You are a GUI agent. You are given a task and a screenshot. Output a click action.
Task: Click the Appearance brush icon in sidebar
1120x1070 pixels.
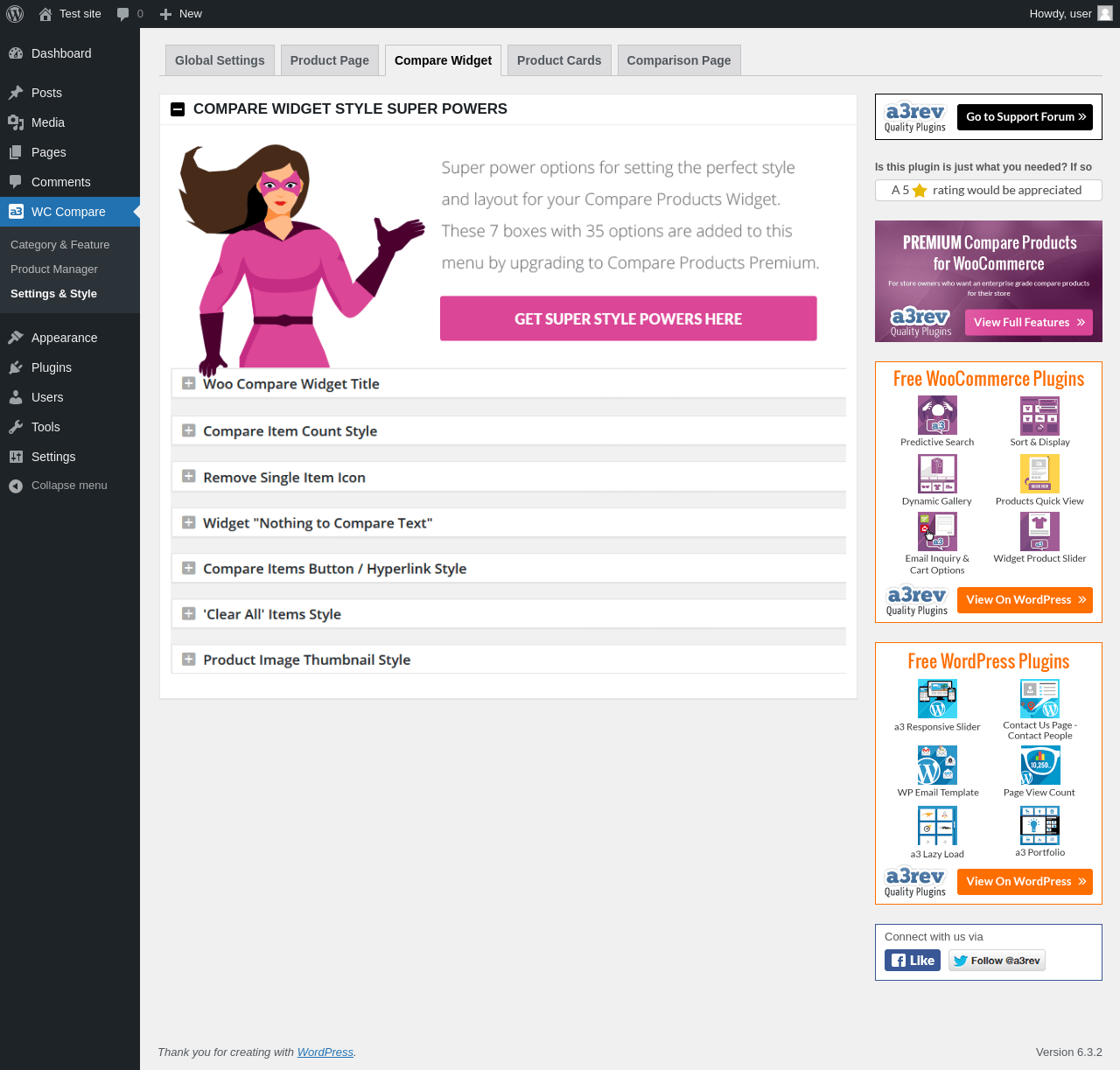(16, 338)
